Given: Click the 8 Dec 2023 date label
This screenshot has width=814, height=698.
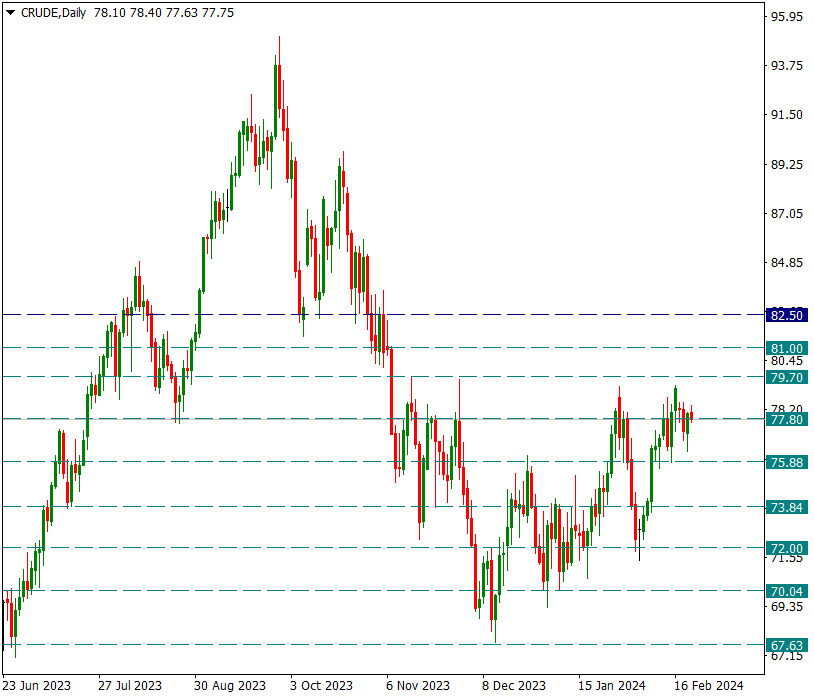Looking at the screenshot, I should tap(514, 686).
